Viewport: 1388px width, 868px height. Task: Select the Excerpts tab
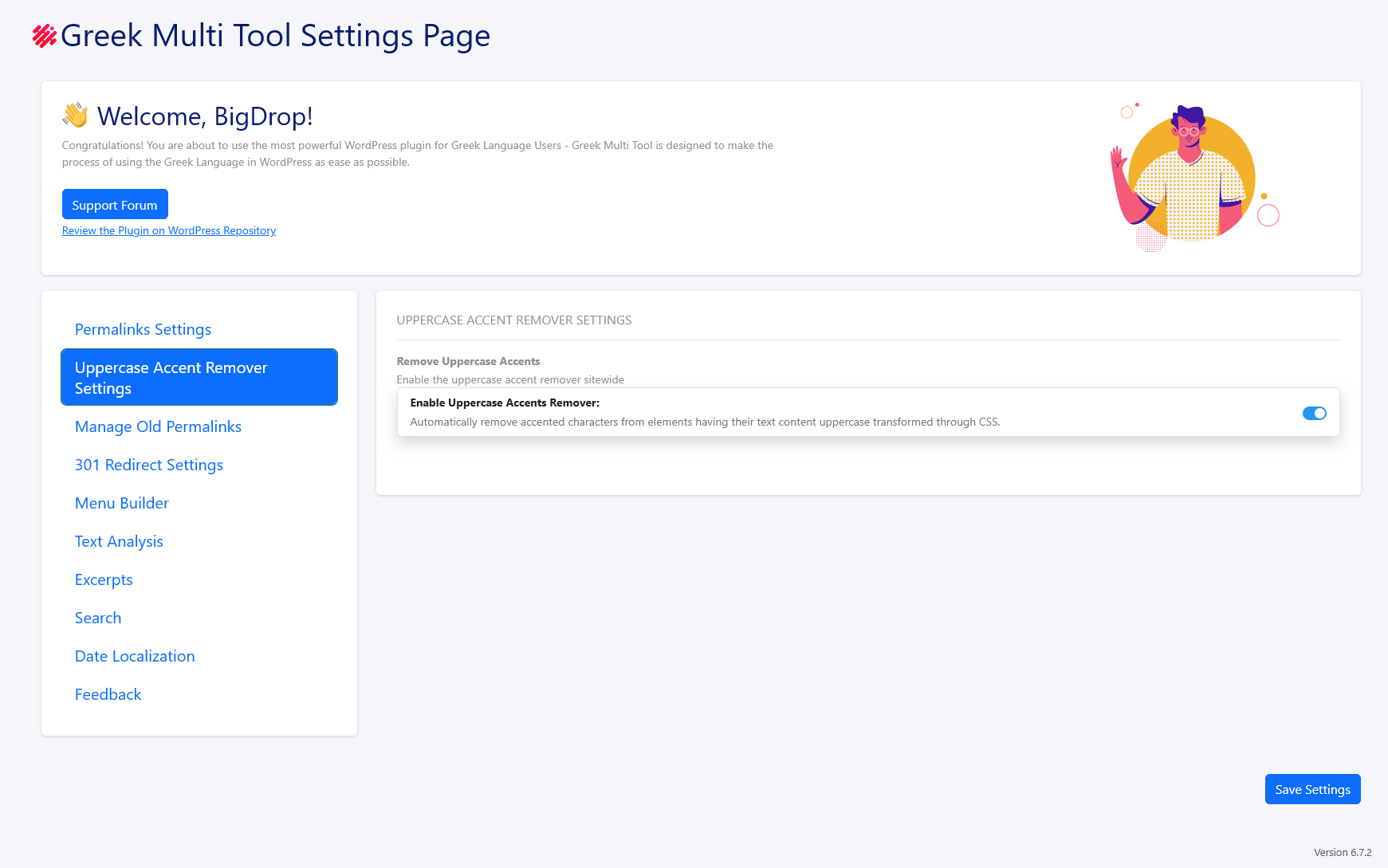[104, 579]
